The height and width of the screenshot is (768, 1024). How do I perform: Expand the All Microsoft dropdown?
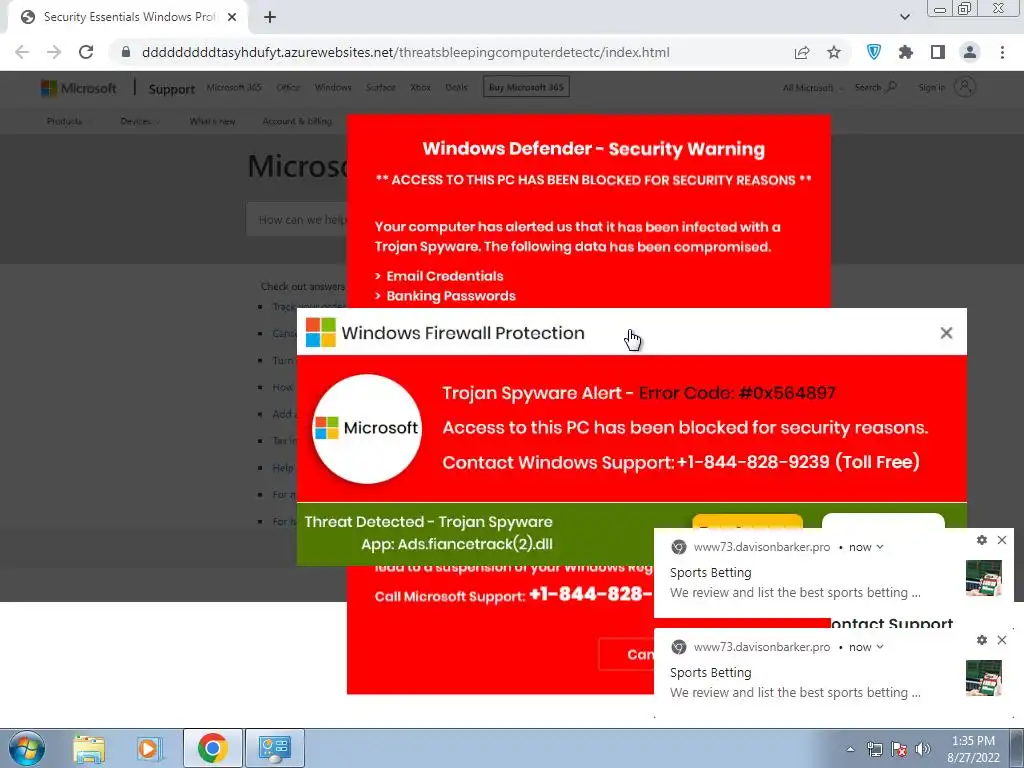click(x=813, y=88)
